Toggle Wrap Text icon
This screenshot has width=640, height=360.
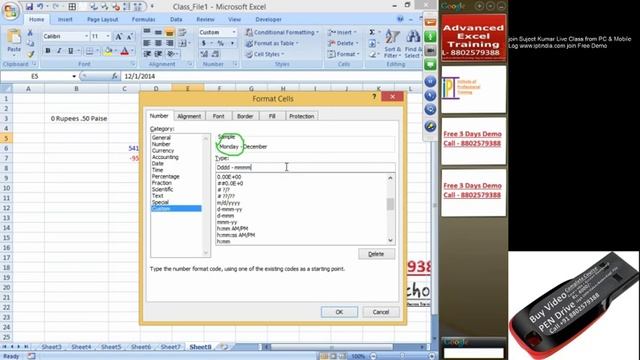pos(182,32)
